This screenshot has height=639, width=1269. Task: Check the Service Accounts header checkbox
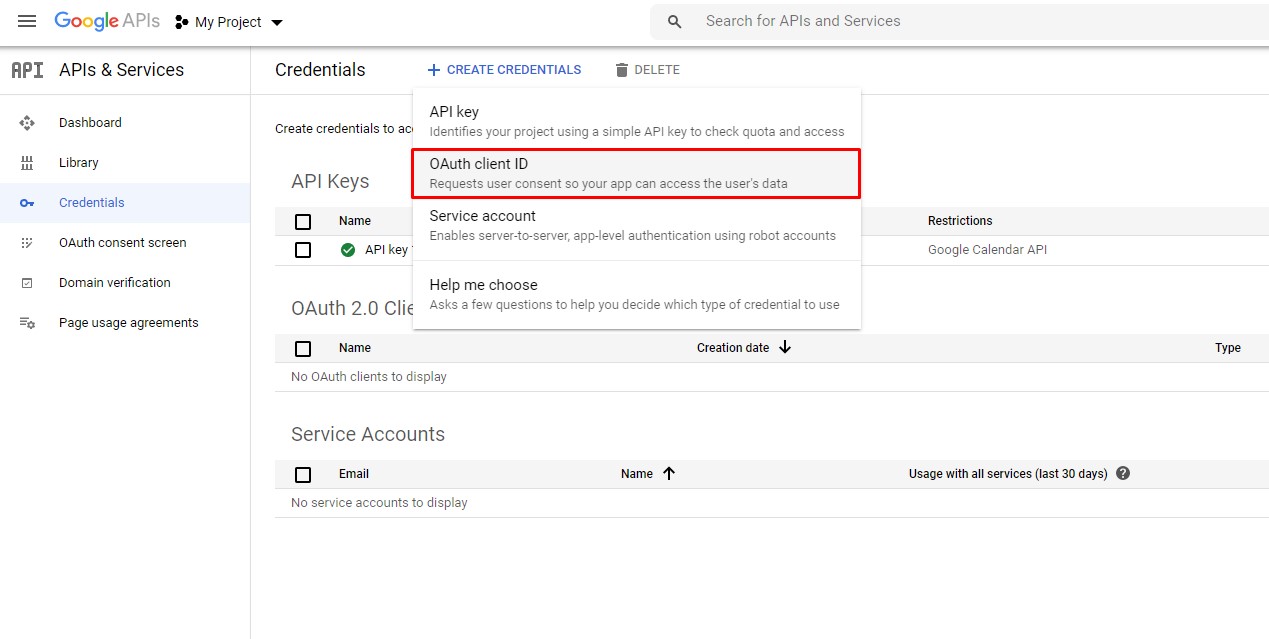tap(303, 474)
